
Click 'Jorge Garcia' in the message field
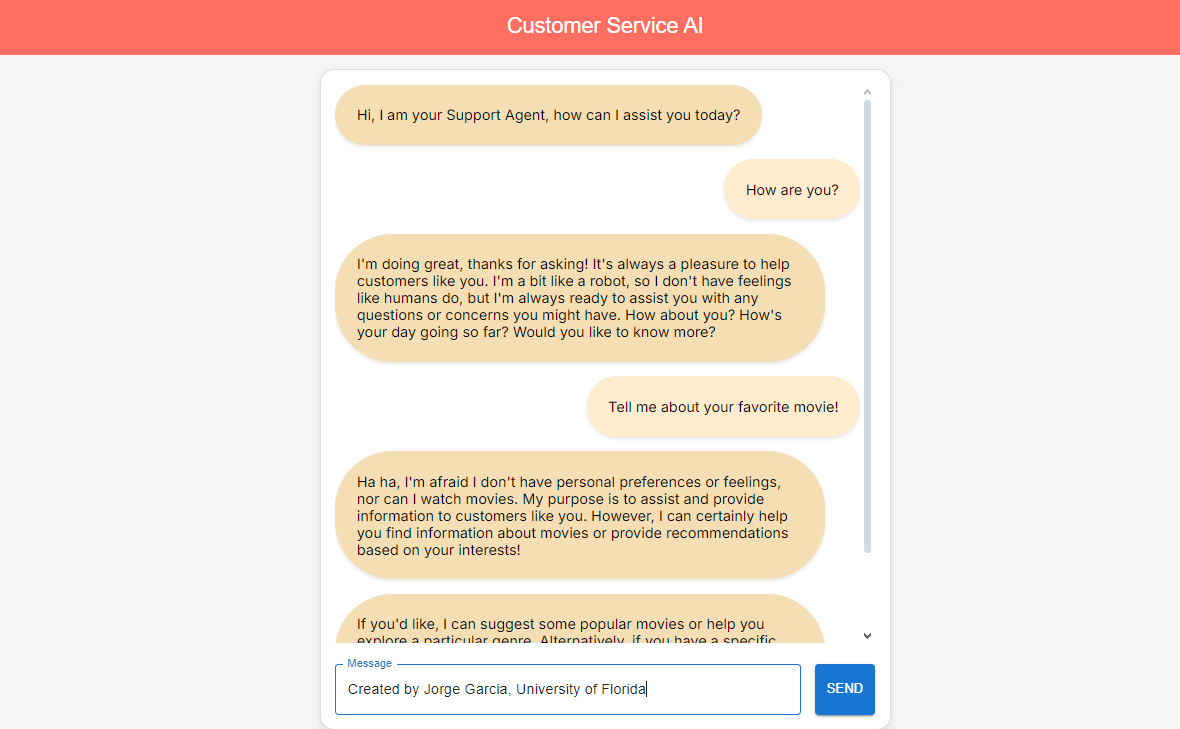click(x=465, y=689)
